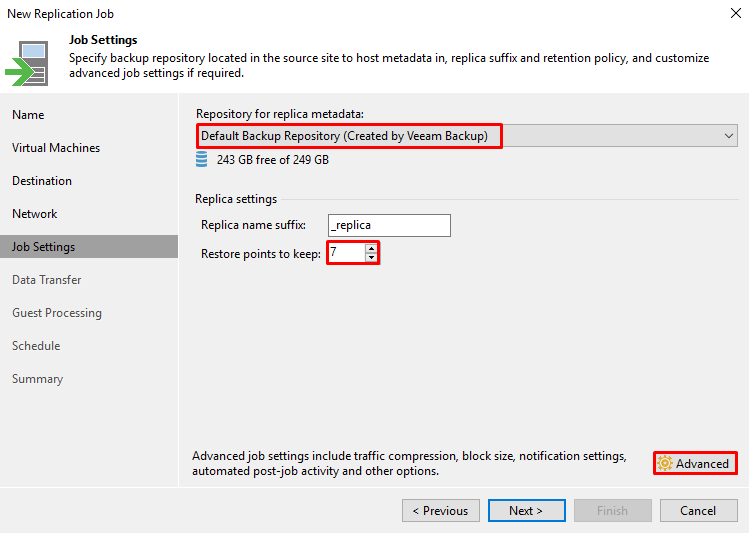The height and width of the screenshot is (533, 749).
Task: Click the Previous button
Action: (x=441, y=511)
